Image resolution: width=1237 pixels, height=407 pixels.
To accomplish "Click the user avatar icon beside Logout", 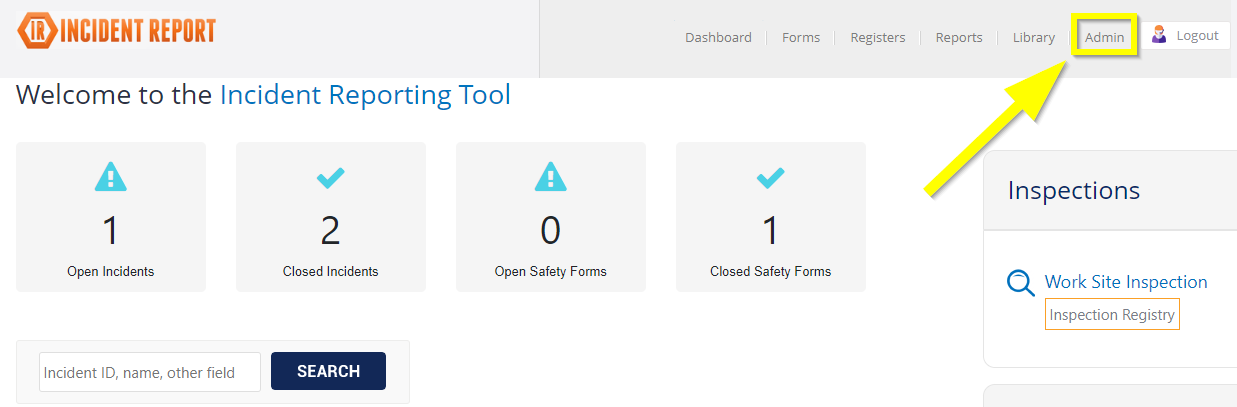I will [x=1159, y=36].
